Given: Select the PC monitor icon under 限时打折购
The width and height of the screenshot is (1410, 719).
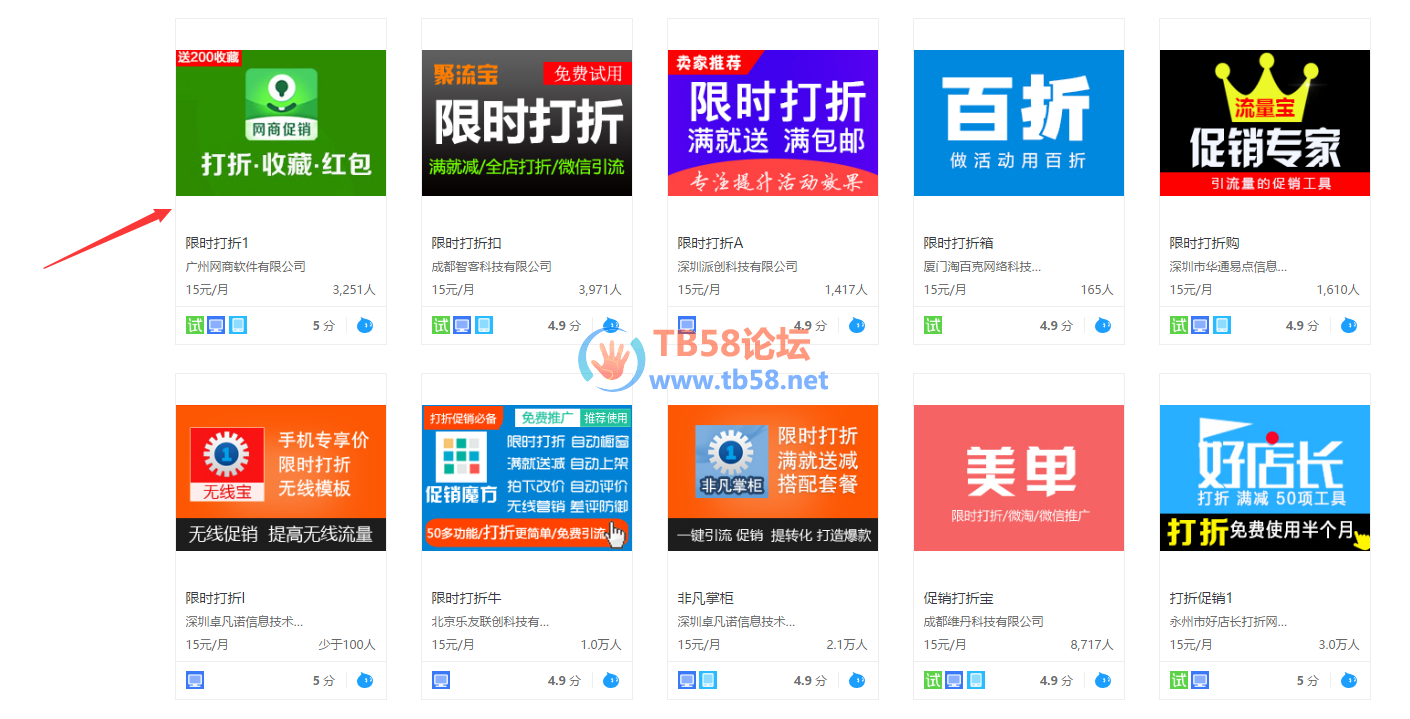Looking at the screenshot, I should click(1200, 325).
